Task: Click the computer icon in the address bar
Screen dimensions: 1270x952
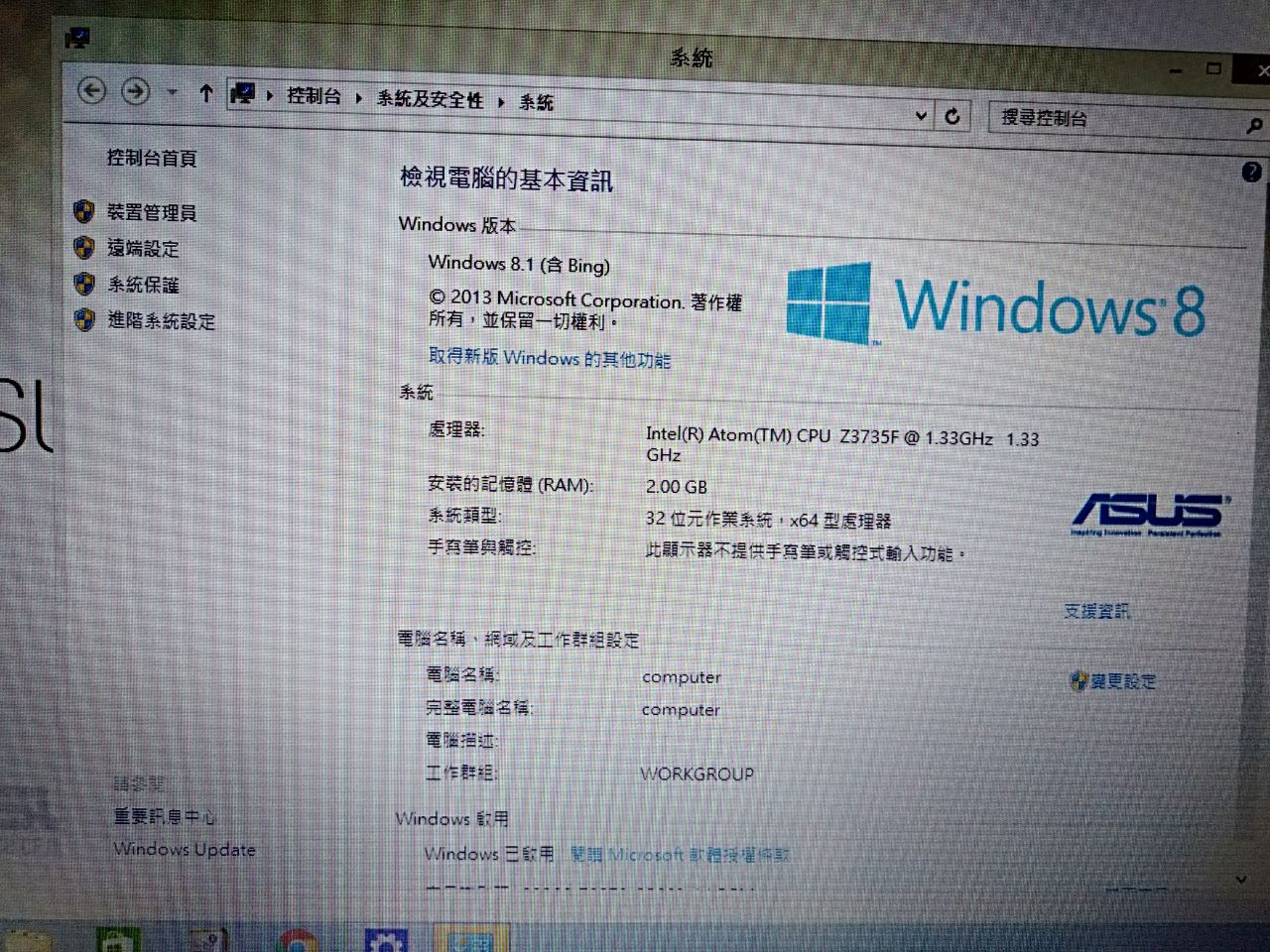Action: tap(243, 94)
